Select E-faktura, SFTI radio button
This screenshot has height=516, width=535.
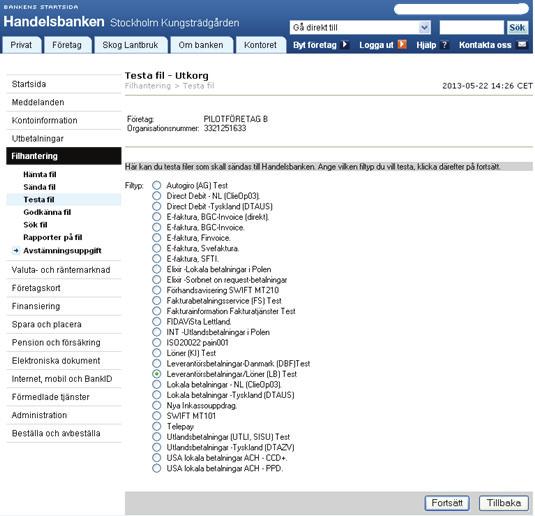[x=157, y=259]
